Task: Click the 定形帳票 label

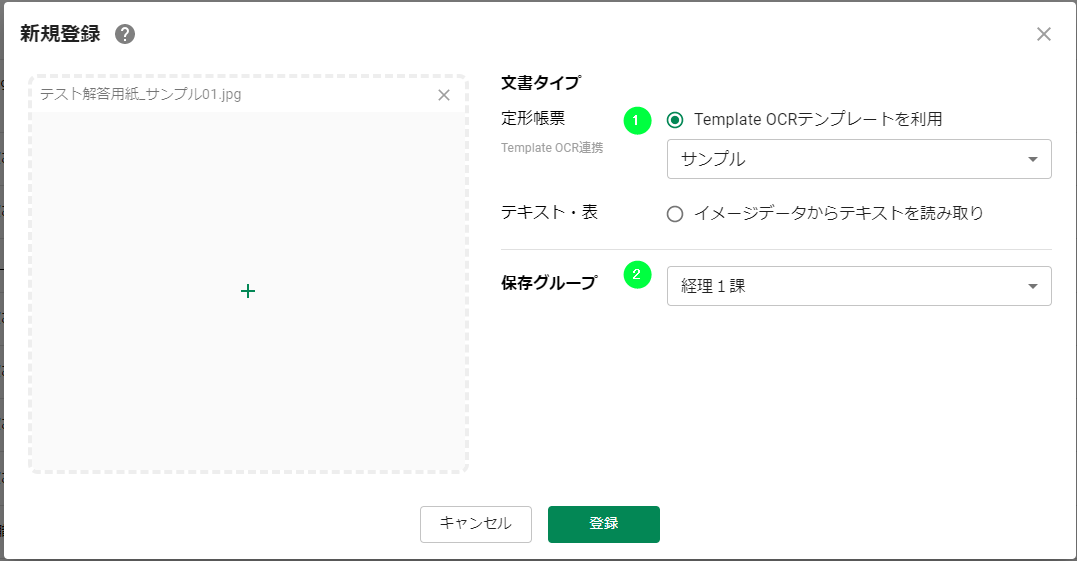Action: (x=533, y=118)
